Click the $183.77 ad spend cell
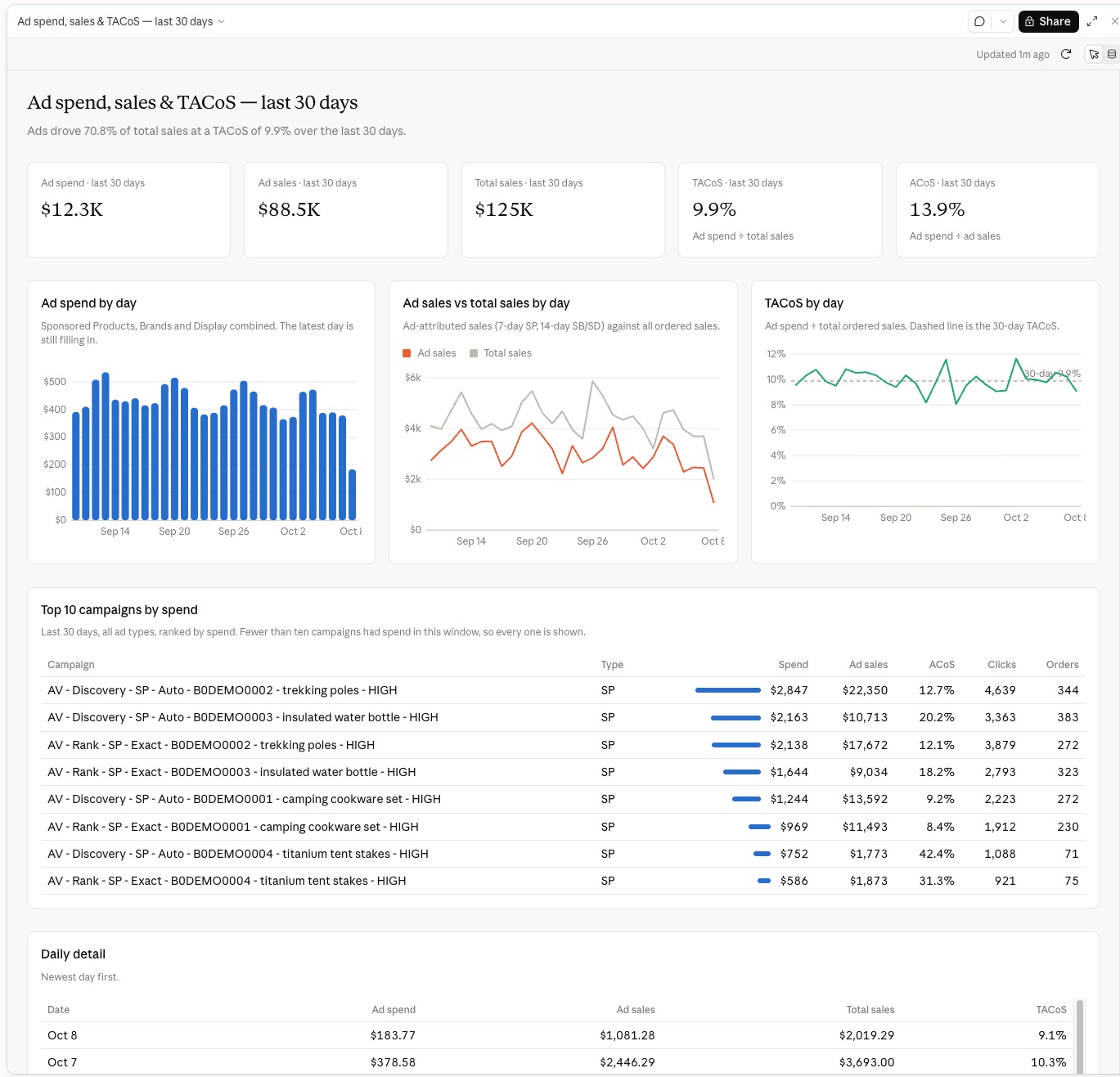Viewport: 1120px width, 1077px height. 393,1035
